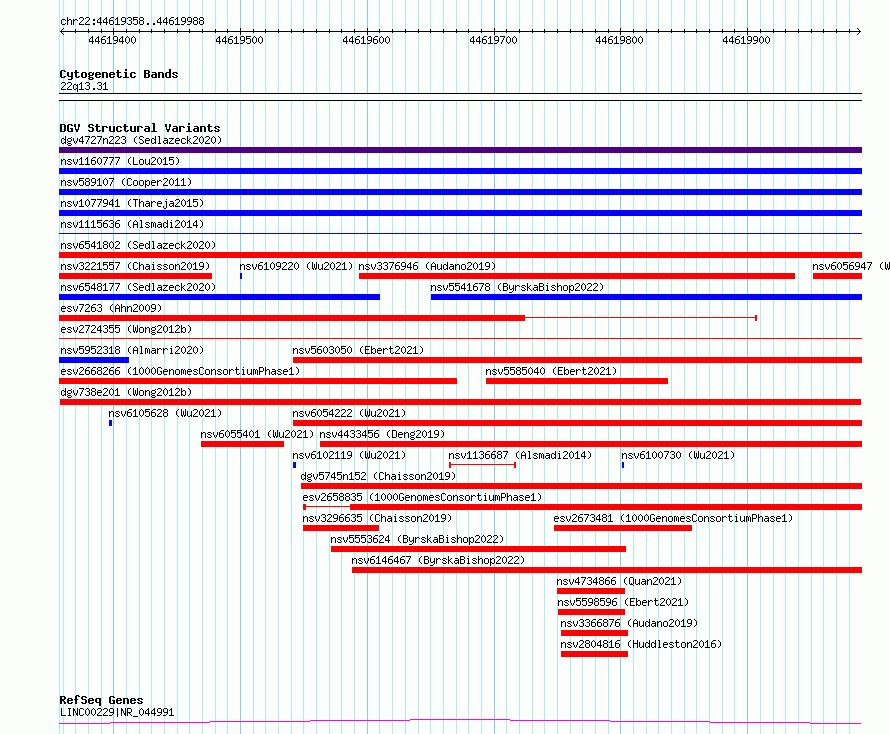Viewport: 890px width, 734px height.
Task: Click the red bar under nsv5585040
Action: (x=577, y=381)
